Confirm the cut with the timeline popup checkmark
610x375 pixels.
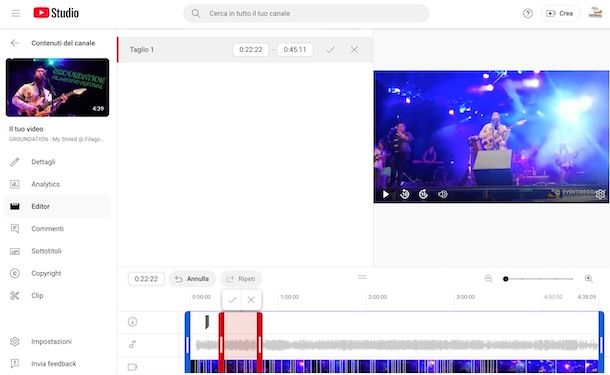232,300
